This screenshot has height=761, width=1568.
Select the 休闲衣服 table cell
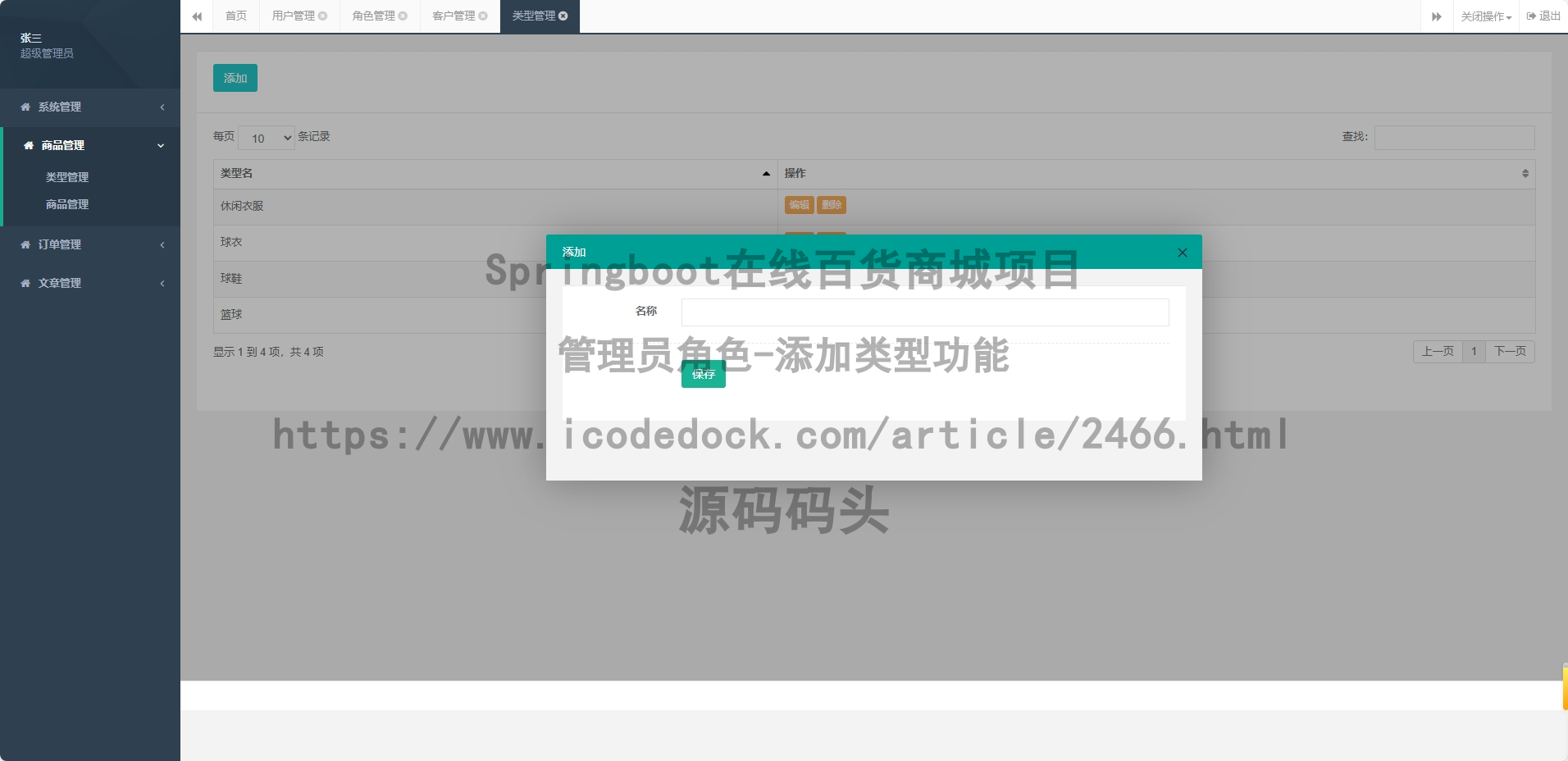coord(495,207)
